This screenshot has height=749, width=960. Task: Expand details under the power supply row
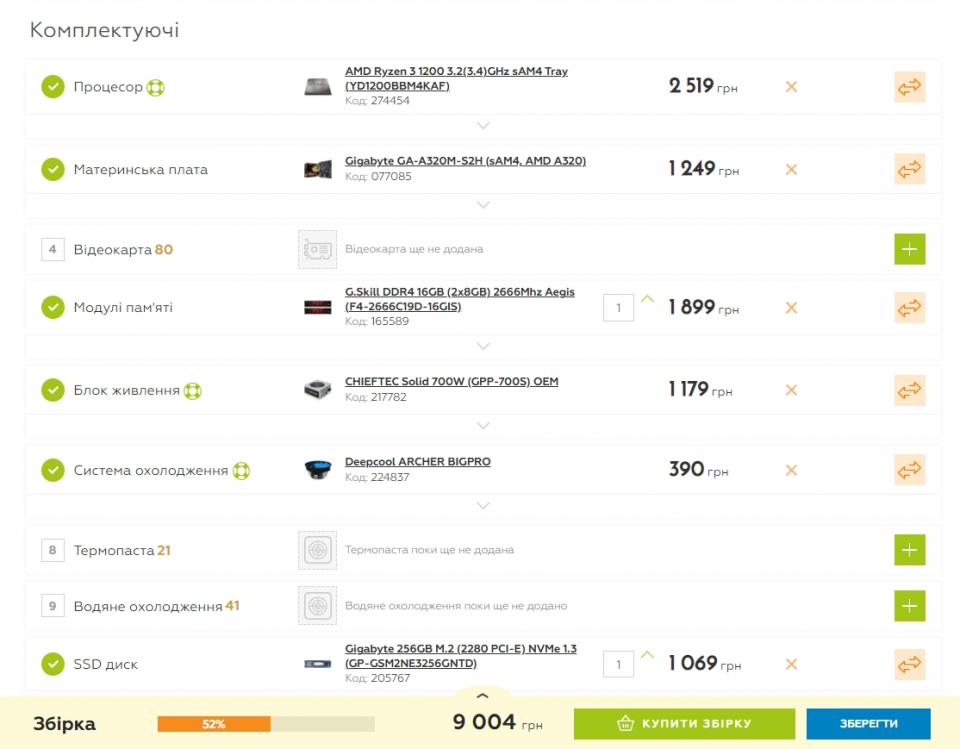(x=483, y=425)
